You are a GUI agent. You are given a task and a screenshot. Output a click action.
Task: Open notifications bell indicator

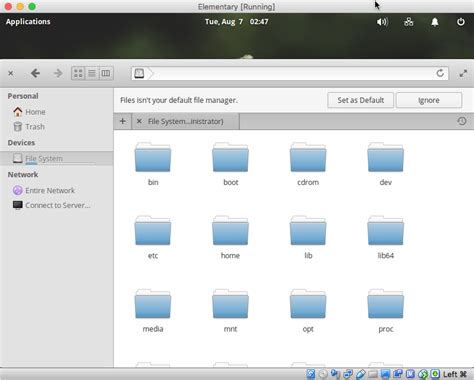[x=435, y=22]
